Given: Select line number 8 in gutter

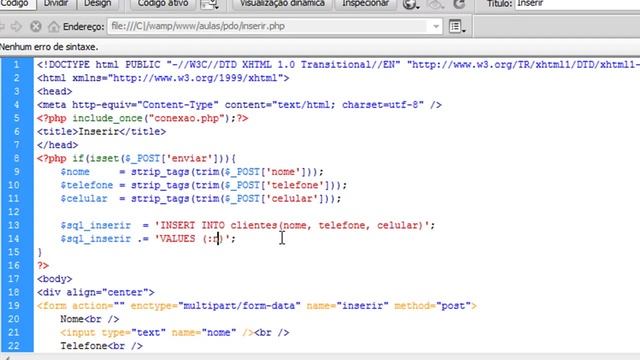Looking at the screenshot, I should [16, 158].
